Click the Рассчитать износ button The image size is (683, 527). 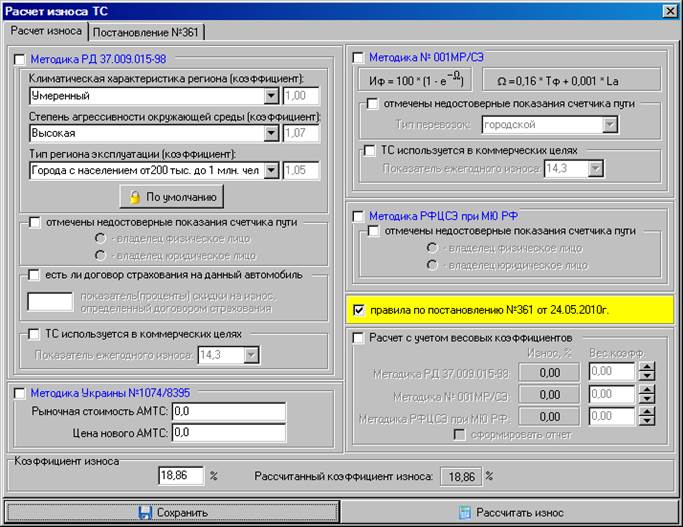510,512
